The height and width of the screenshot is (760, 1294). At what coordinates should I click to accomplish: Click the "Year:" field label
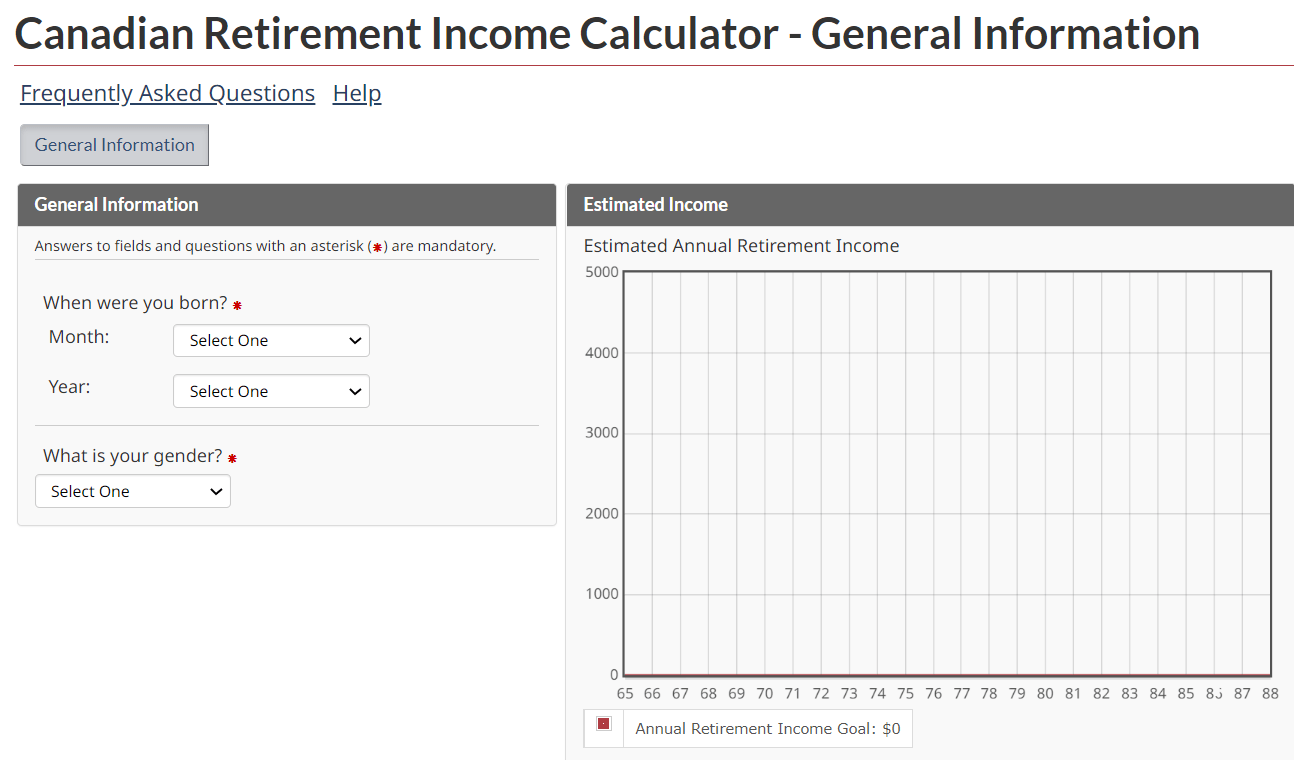[69, 387]
